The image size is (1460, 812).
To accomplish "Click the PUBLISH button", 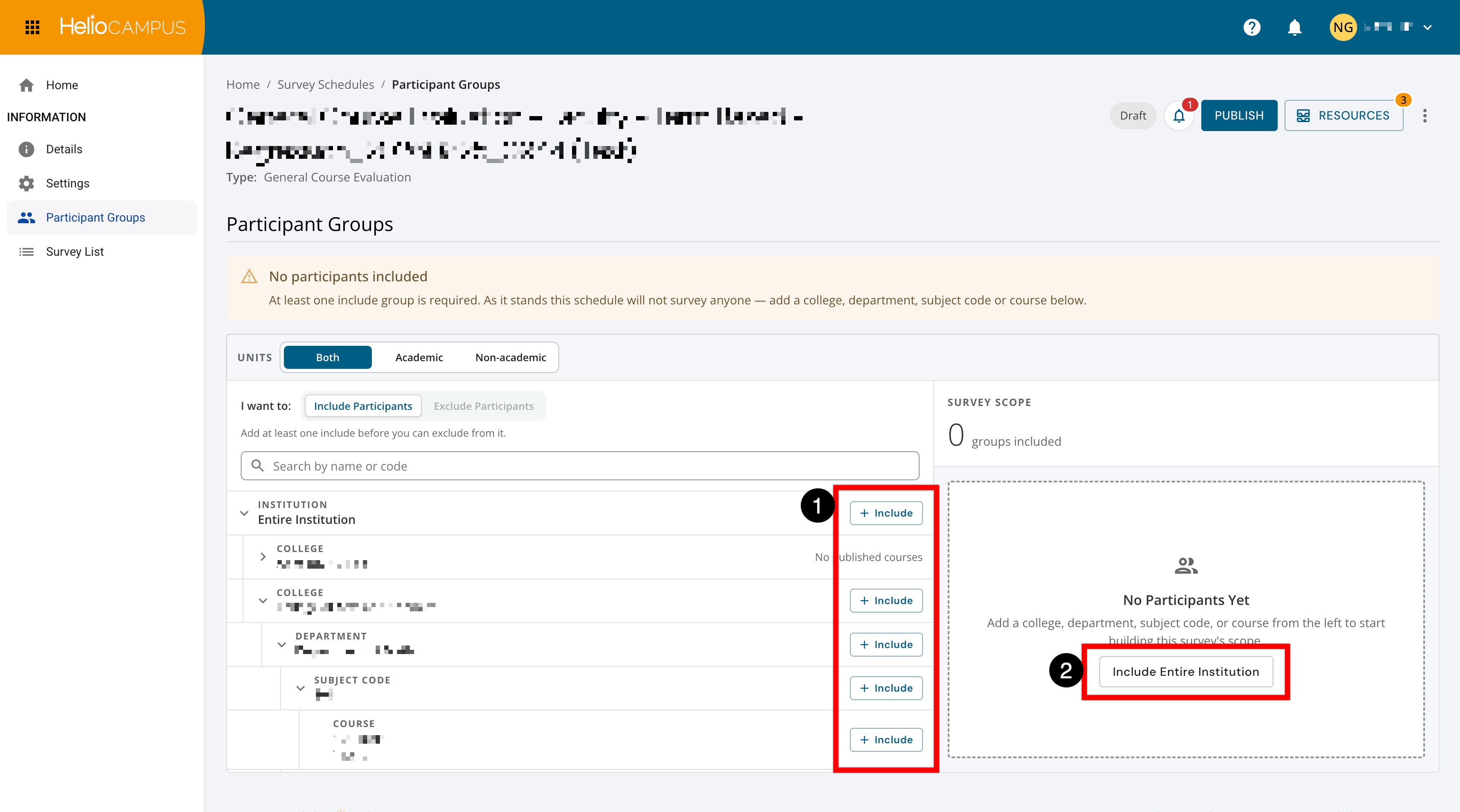I will tap(1239, 116).
